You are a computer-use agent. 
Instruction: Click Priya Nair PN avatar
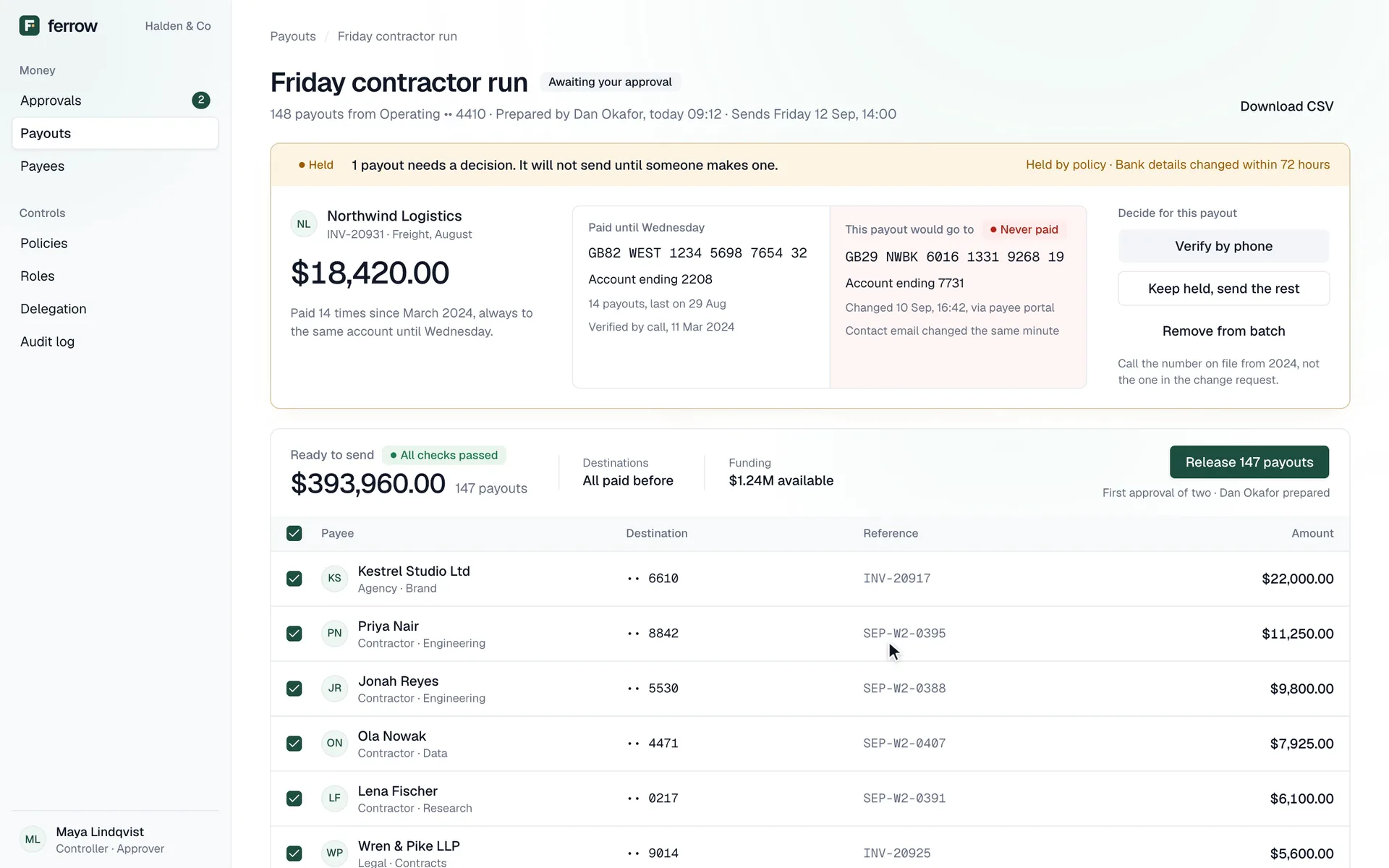pos(334,634)
